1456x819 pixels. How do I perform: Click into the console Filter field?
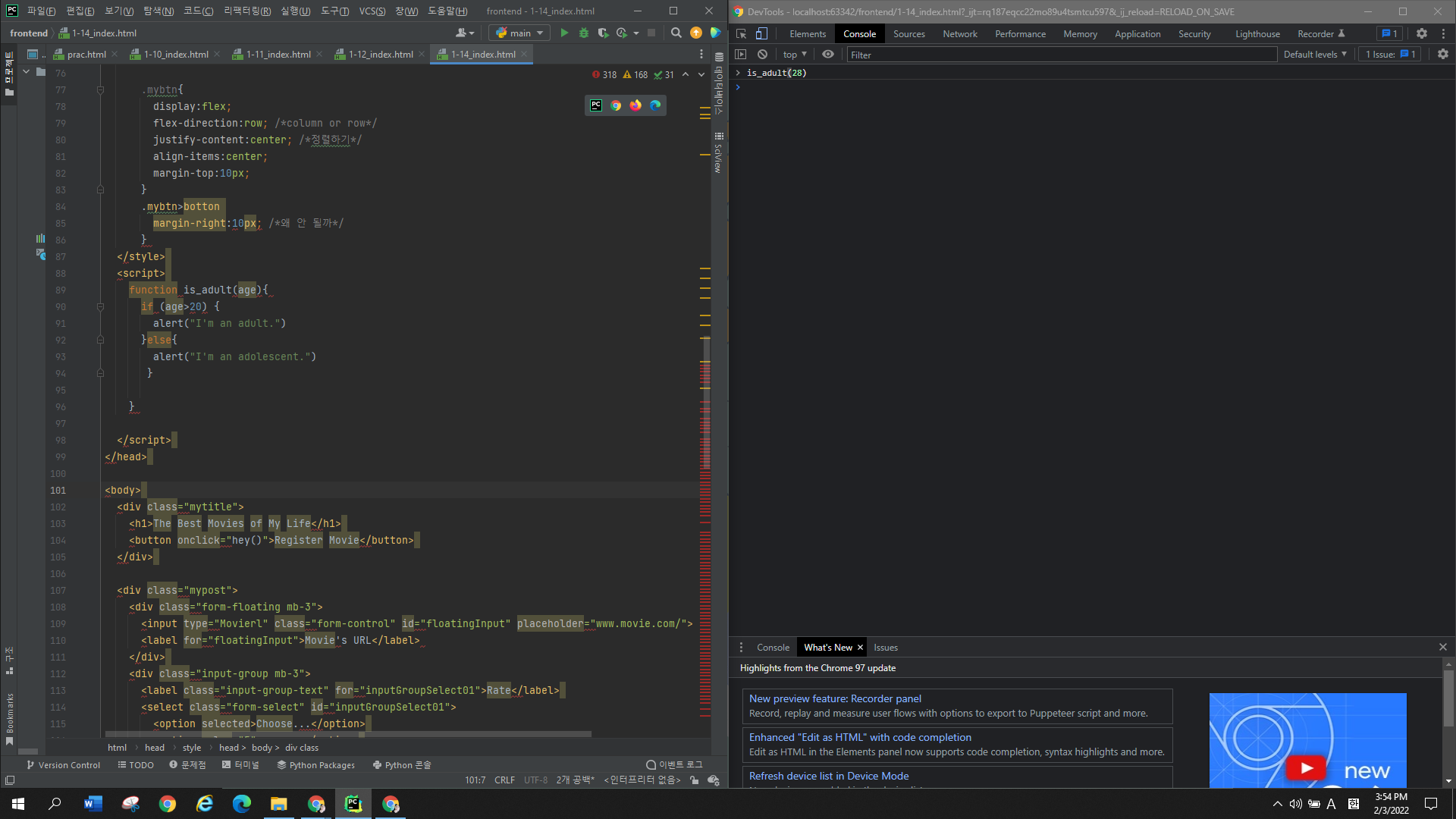[1062, 55]
